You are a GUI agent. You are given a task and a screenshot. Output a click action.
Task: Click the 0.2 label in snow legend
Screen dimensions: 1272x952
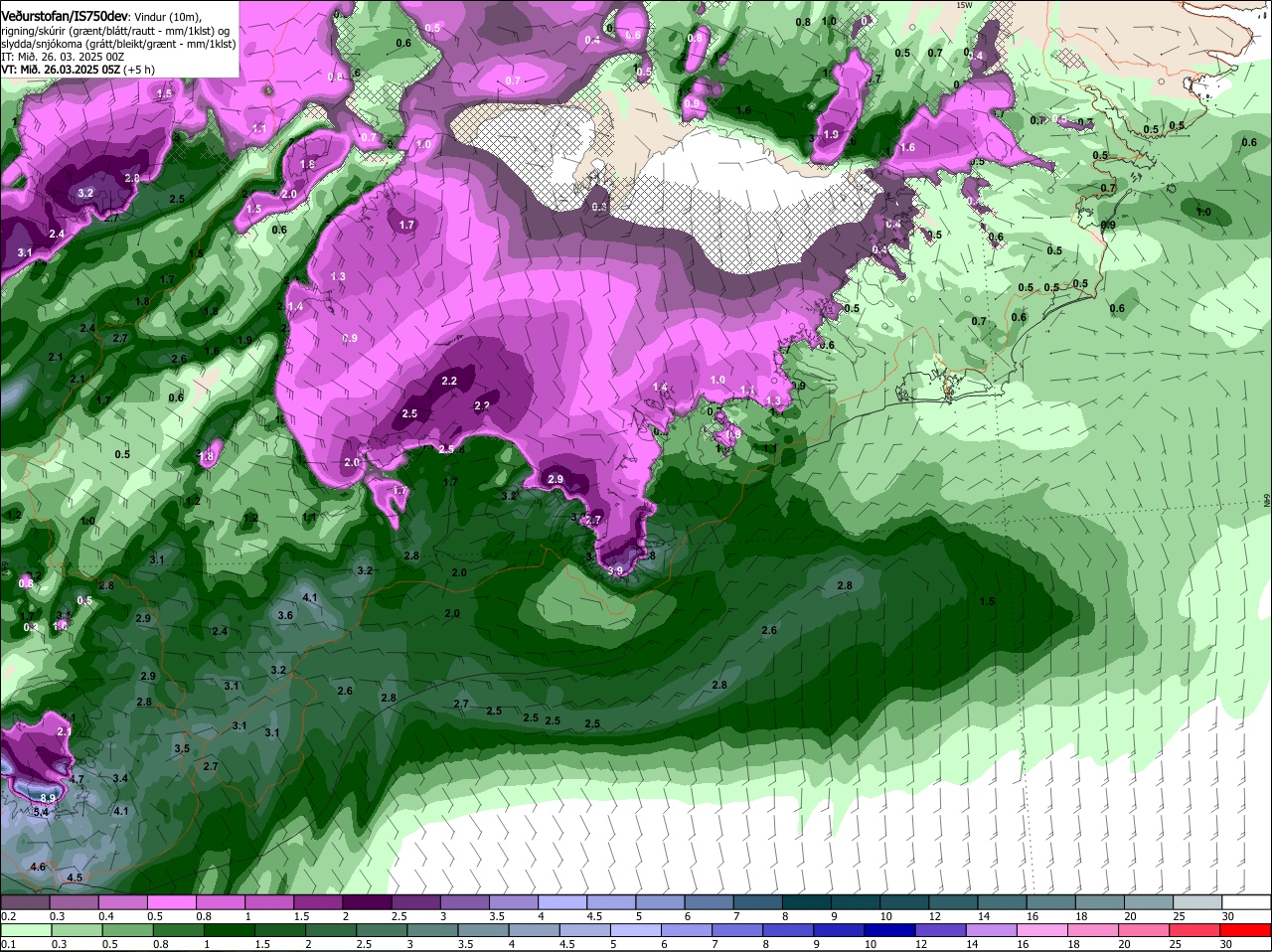[8, 915]
